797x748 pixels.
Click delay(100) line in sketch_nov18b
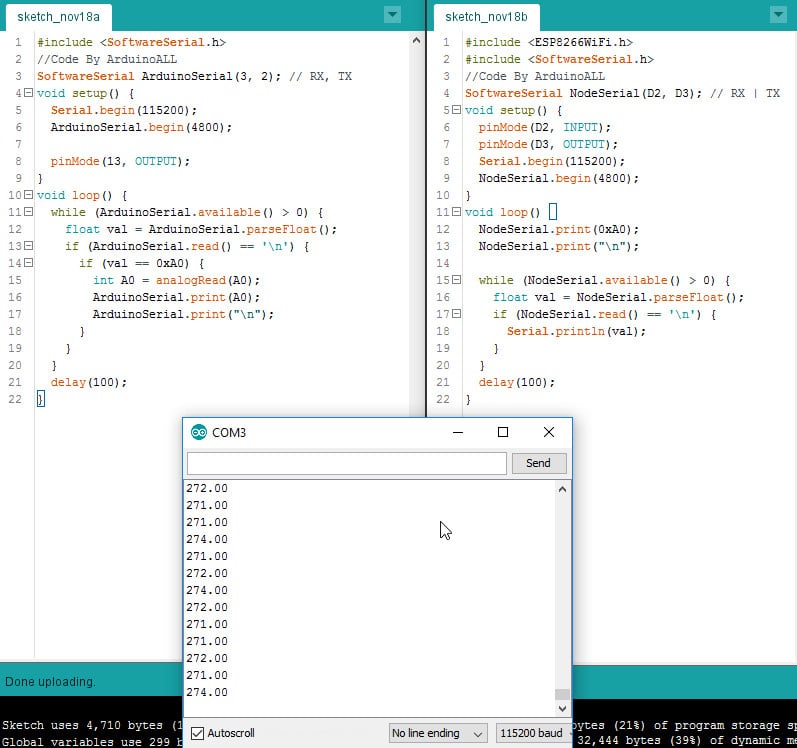click(516, 382)
